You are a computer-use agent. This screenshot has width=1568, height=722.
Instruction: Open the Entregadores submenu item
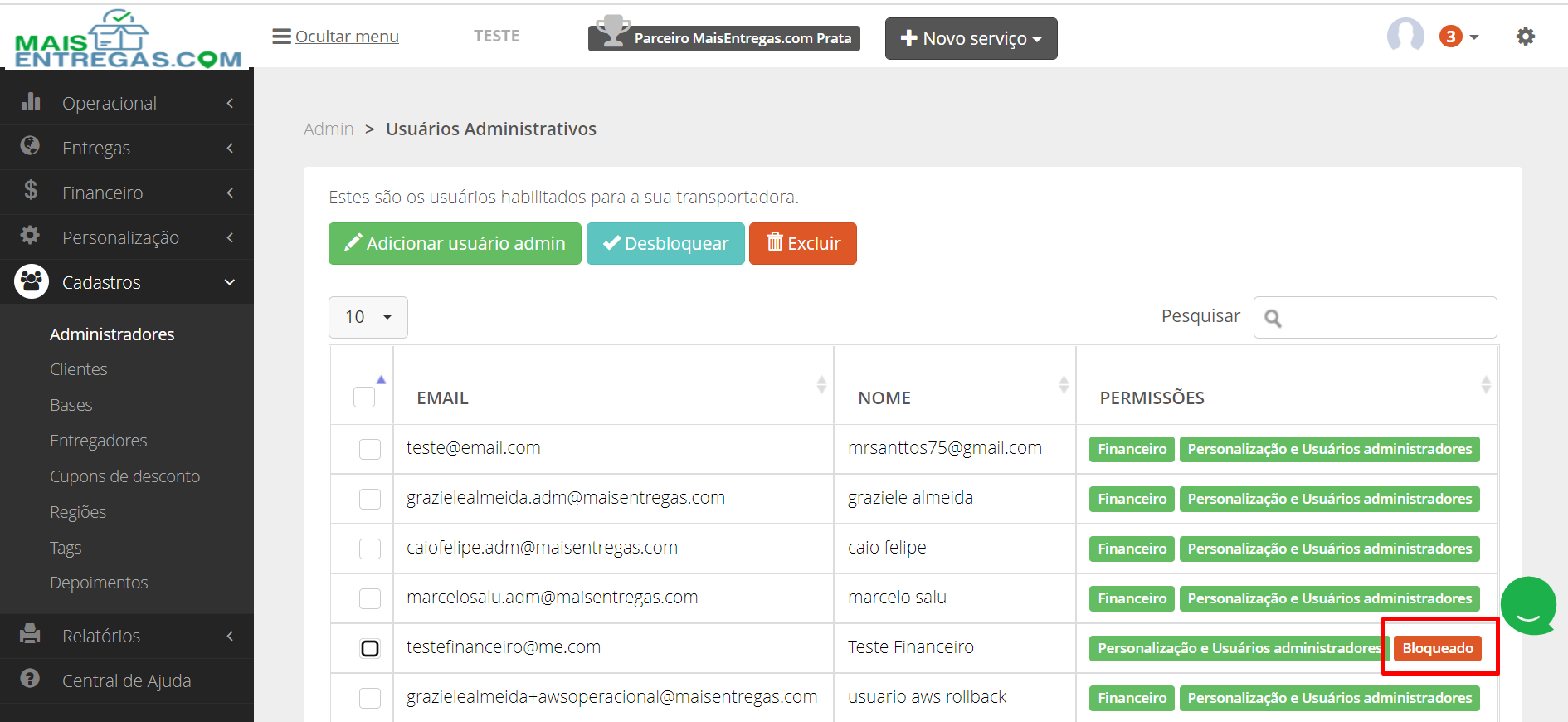click(98, 441)
